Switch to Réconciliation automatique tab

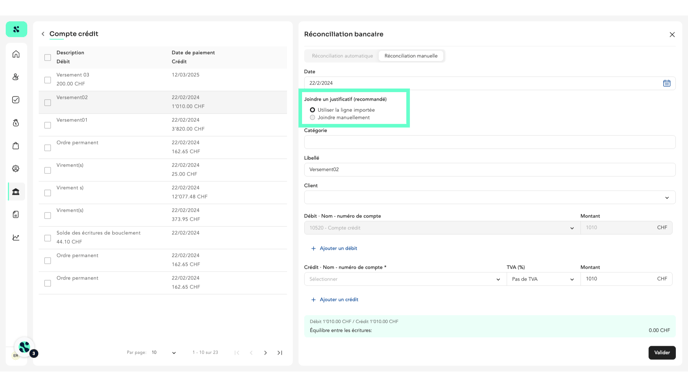point(342,56)
